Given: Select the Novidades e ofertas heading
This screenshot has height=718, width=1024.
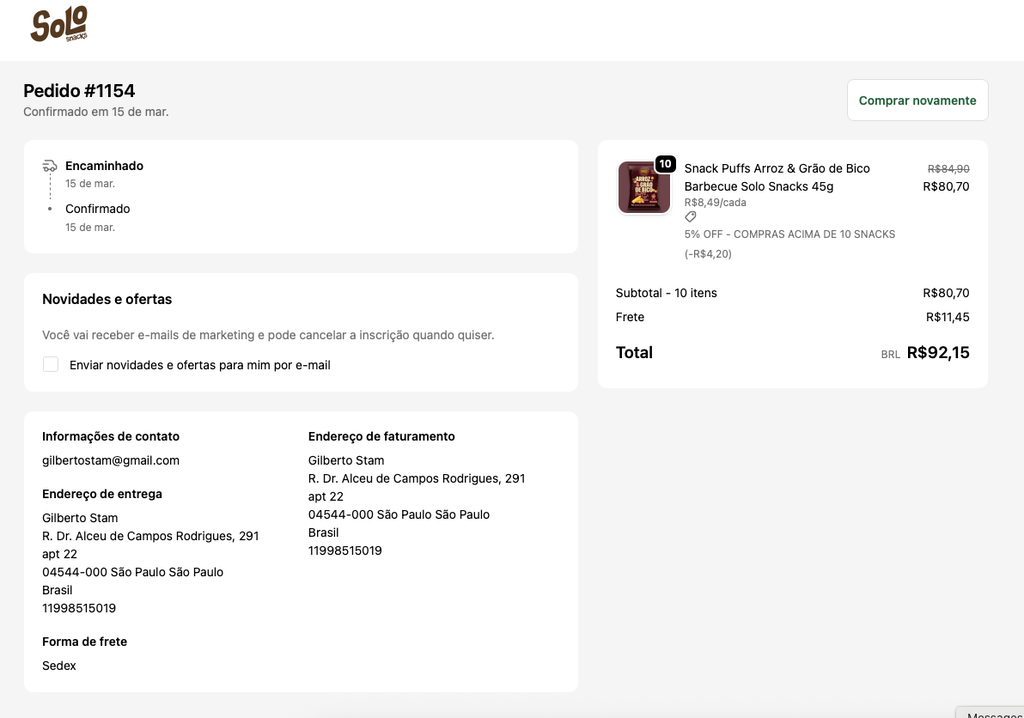Looking at the screenshot, I should [107, 299].
